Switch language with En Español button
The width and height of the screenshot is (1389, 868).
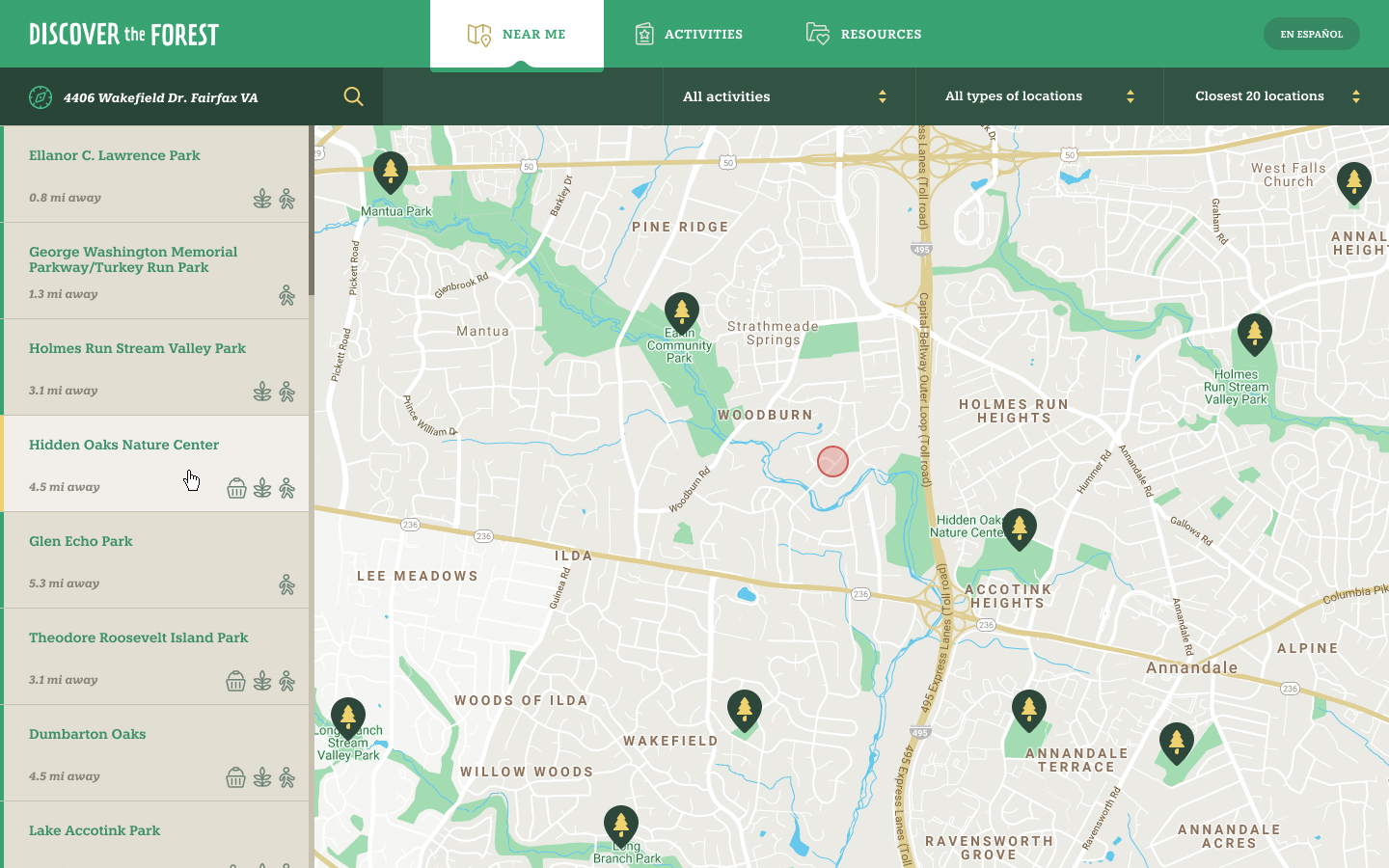pyautogui.click(x=1312, y=34)
